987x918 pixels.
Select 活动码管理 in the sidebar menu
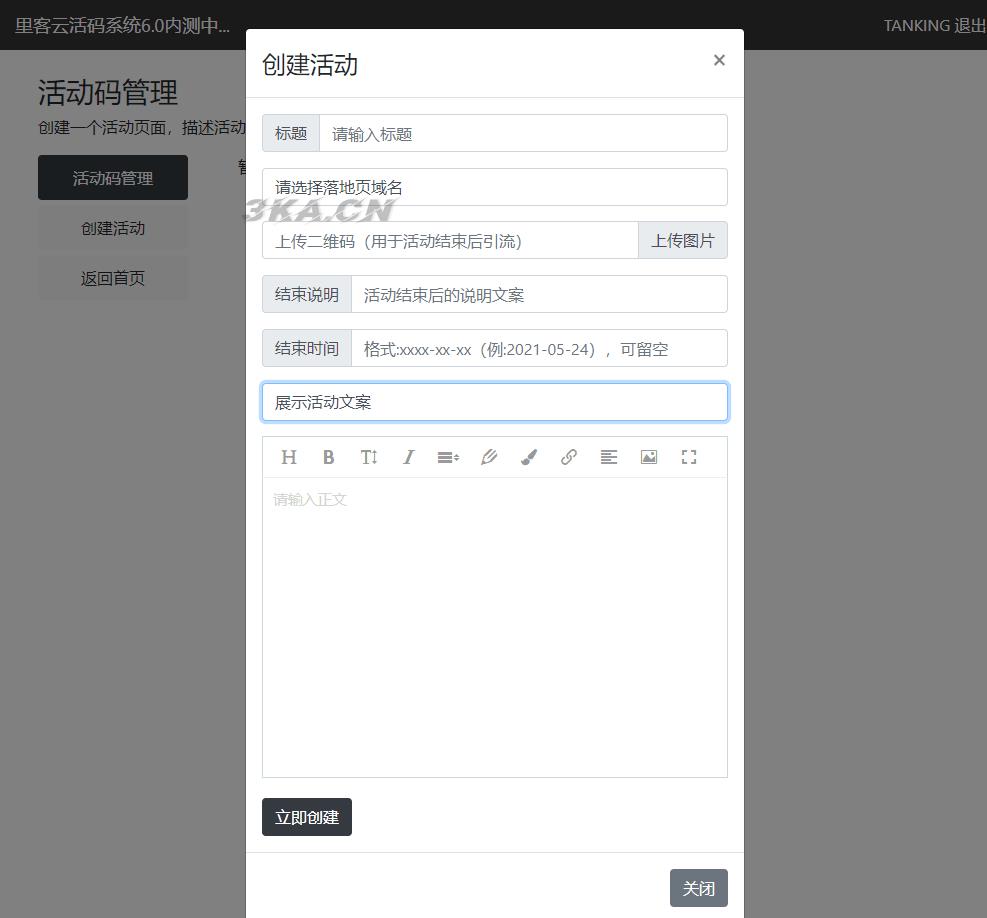pos(113,178)
